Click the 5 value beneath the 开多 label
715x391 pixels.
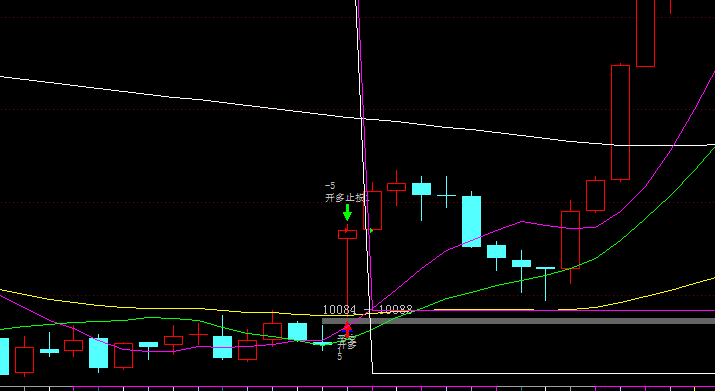[339, 357]
